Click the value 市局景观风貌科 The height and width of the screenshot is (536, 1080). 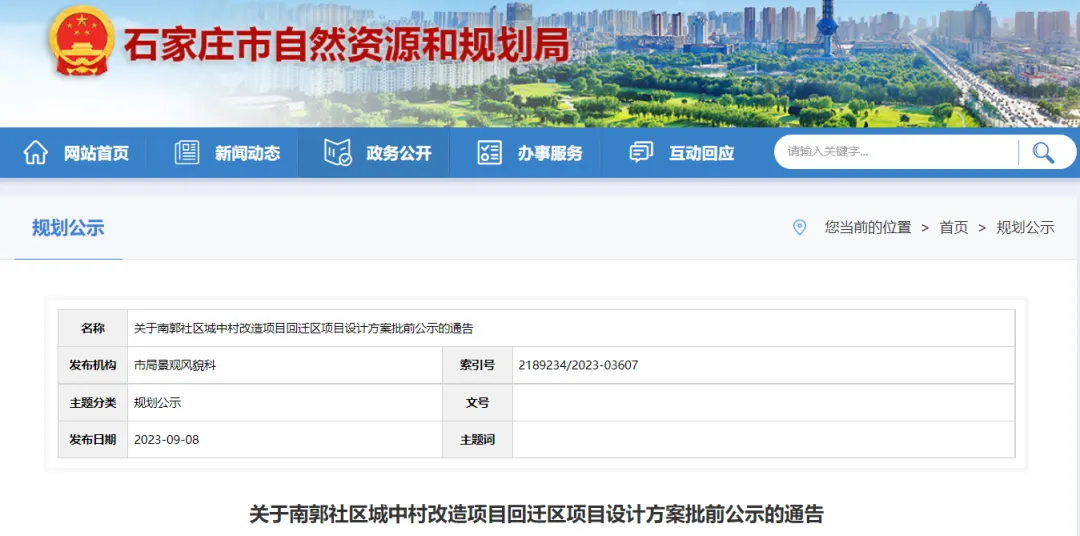[x=175, y=365]
